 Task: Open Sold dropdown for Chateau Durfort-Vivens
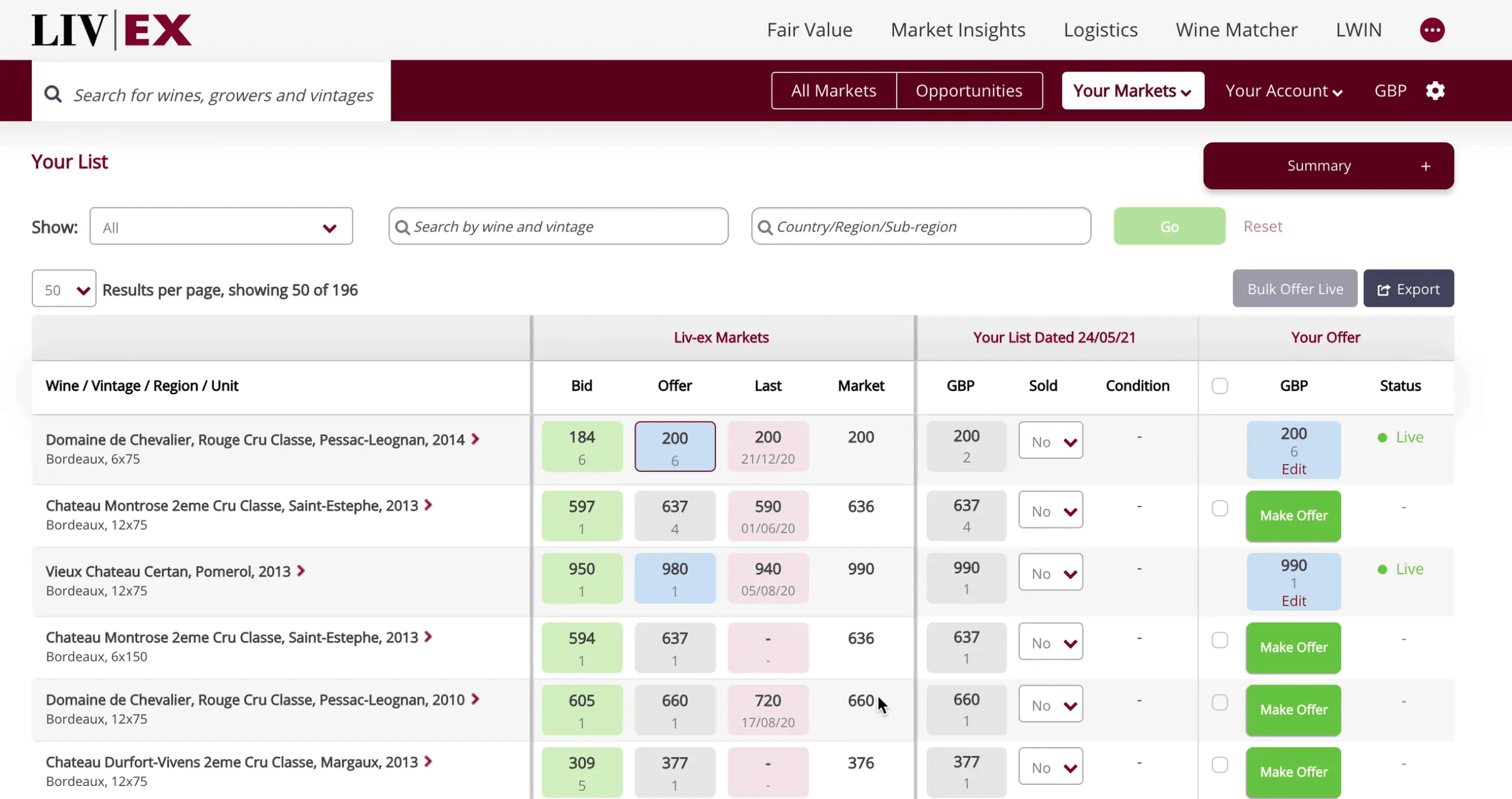1050,766
